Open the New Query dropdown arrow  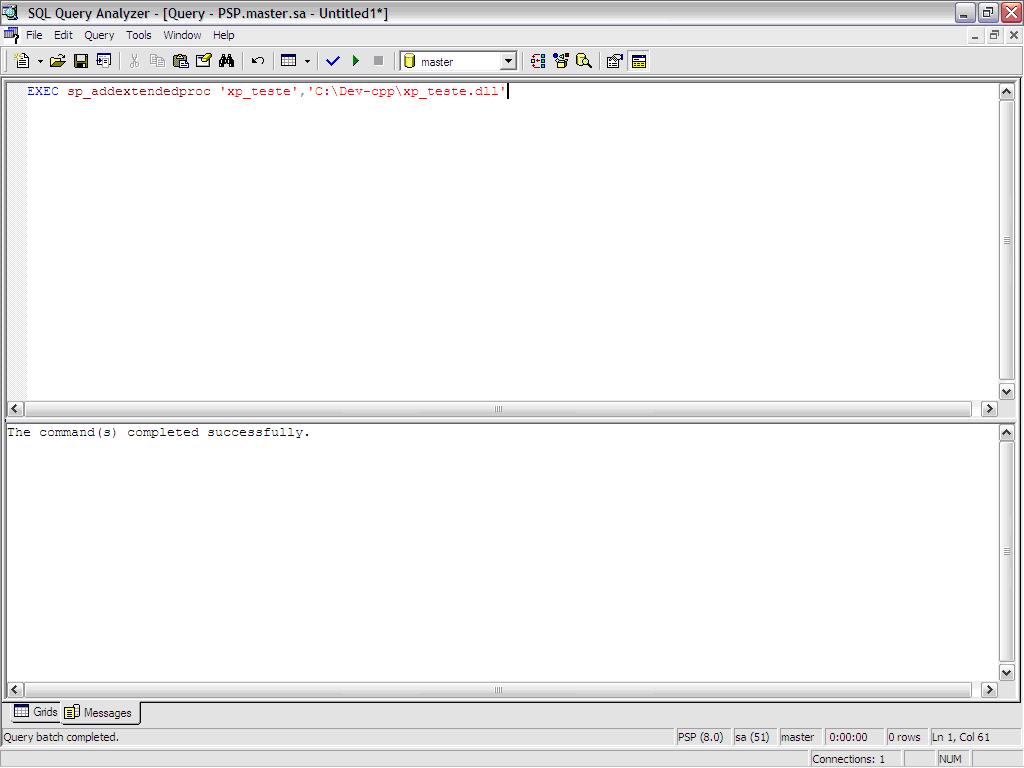(x=39, y=60)
